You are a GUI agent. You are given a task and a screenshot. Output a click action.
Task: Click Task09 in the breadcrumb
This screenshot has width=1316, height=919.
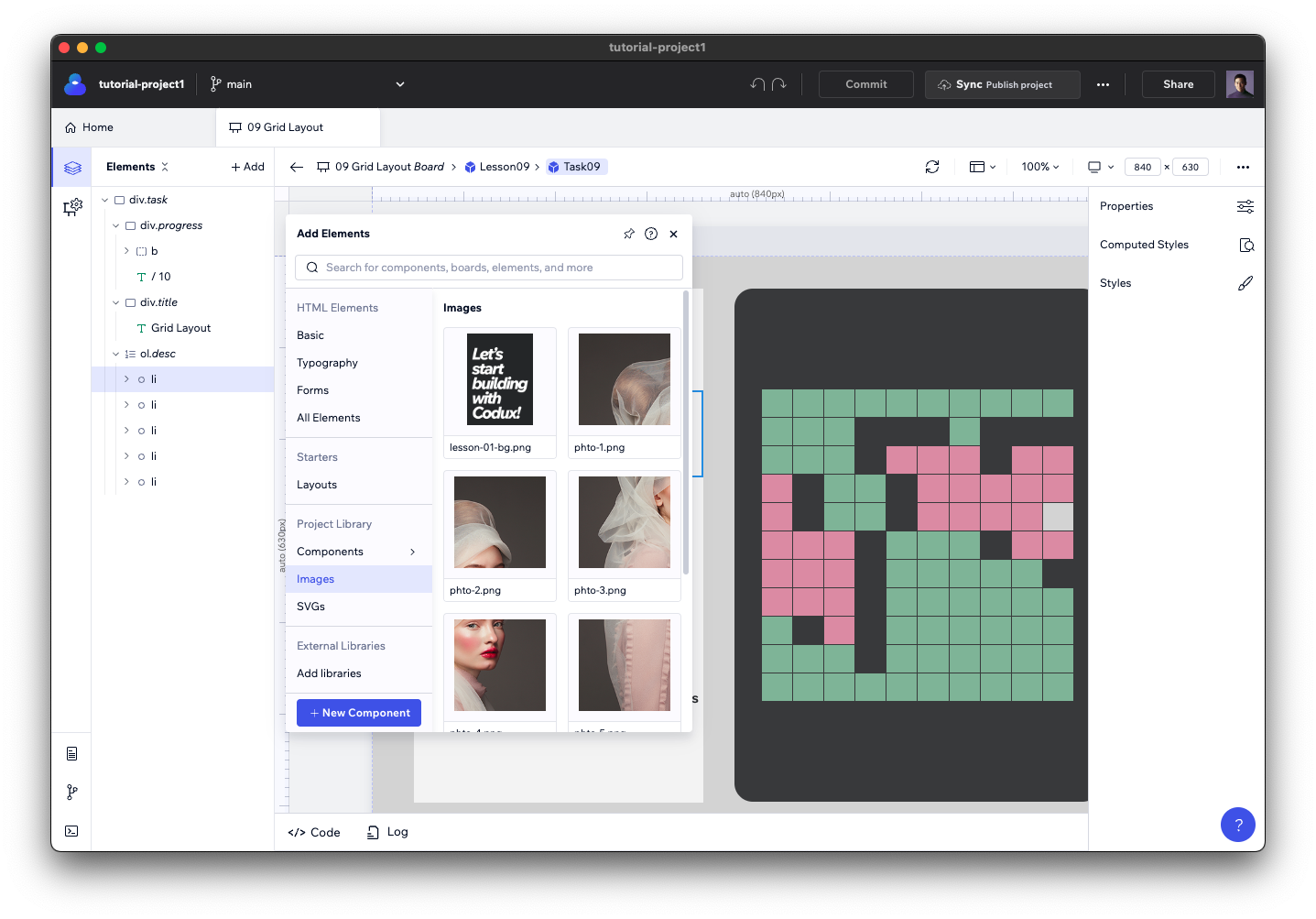pyautogui.click(x=575, y=167)
